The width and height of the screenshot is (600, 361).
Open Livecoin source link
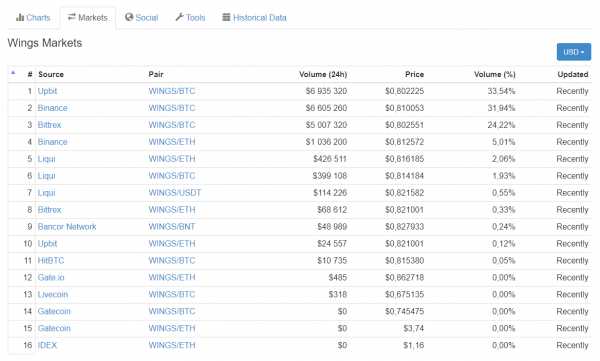53,294
